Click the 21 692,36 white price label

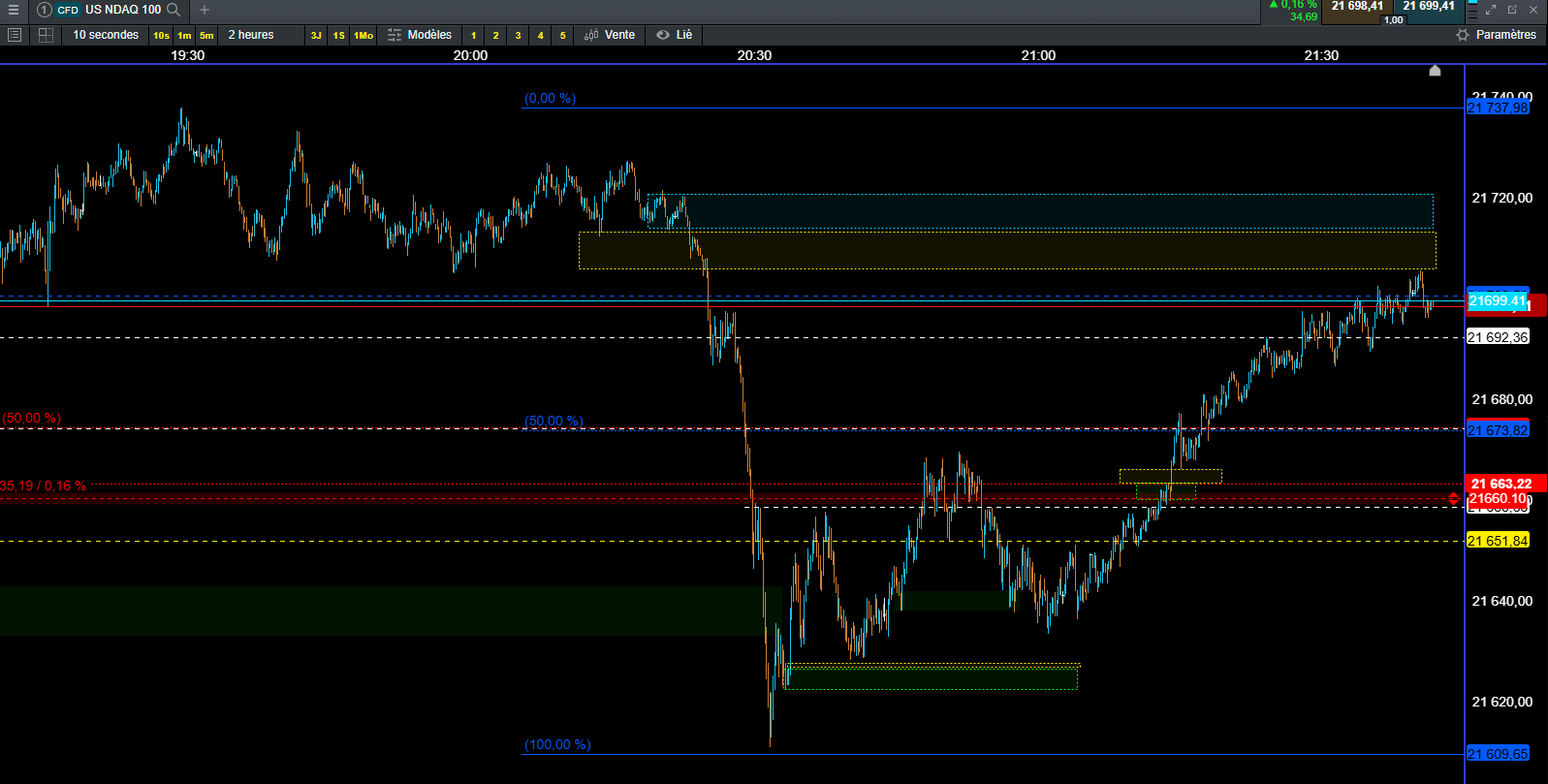pyautogui.click(x=1498, y=337)
